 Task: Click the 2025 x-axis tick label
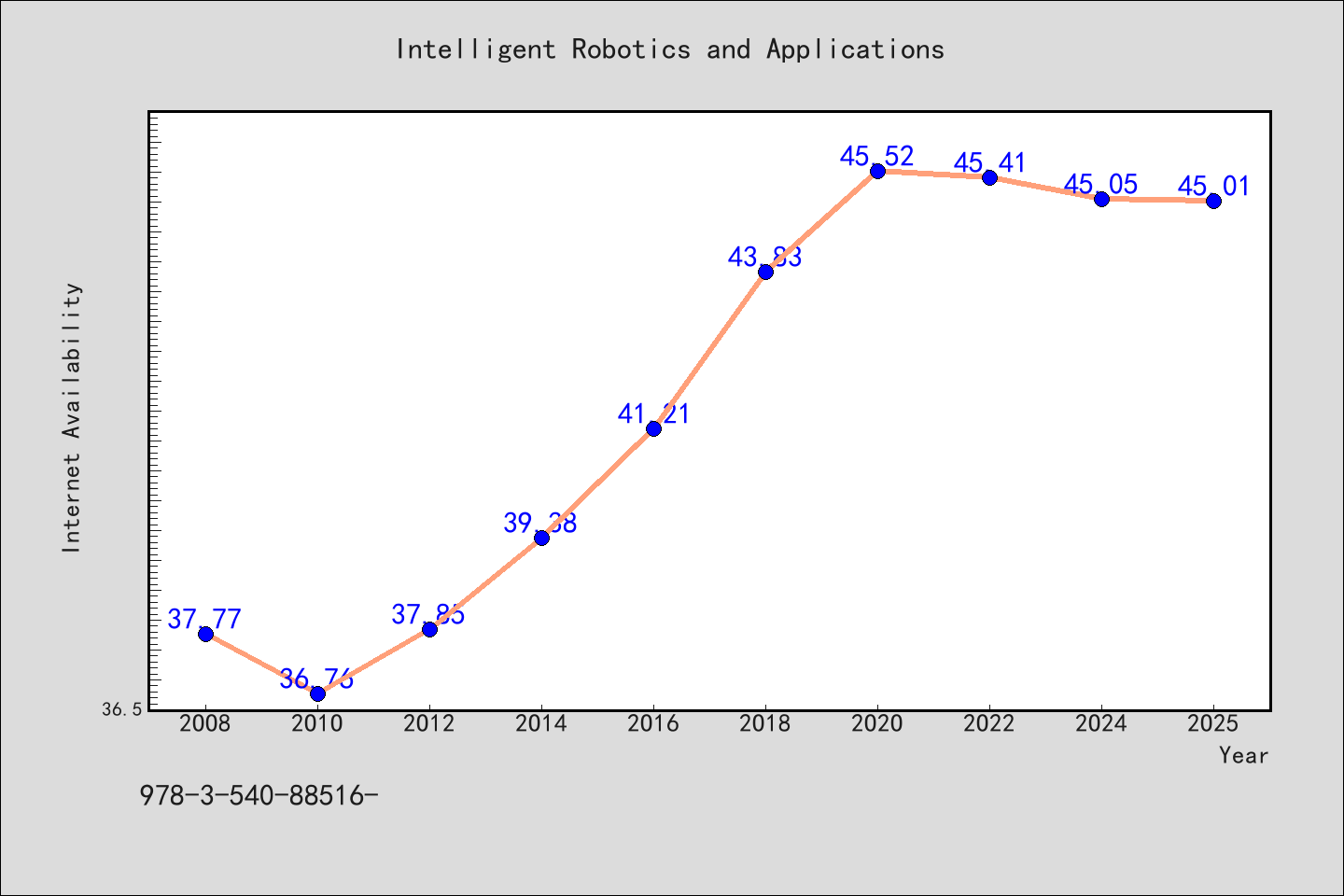pos(1213,724)
